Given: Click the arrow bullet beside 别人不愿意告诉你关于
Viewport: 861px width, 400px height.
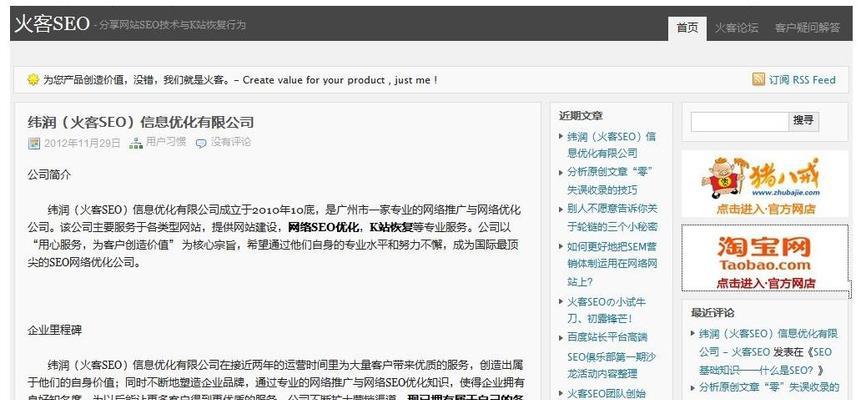Looking at the screenshot, I should pos(561,209).
